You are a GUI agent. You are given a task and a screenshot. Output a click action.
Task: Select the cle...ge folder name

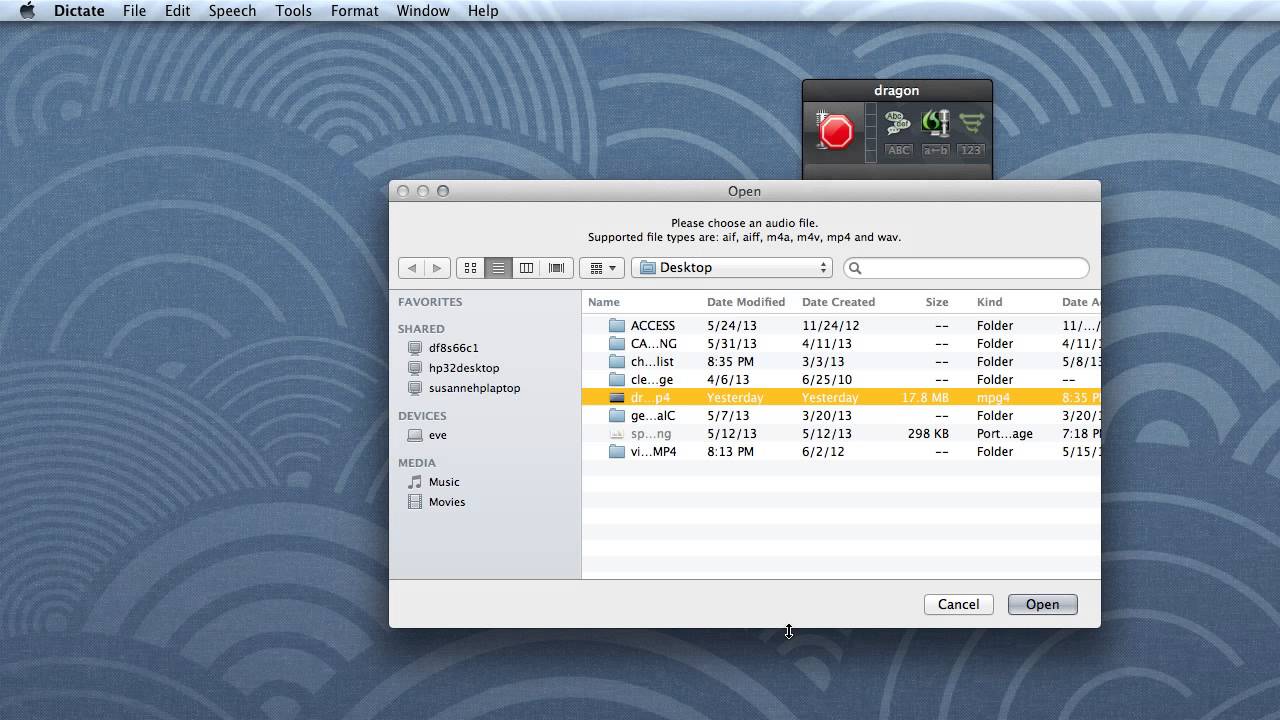tap(652, 380)
